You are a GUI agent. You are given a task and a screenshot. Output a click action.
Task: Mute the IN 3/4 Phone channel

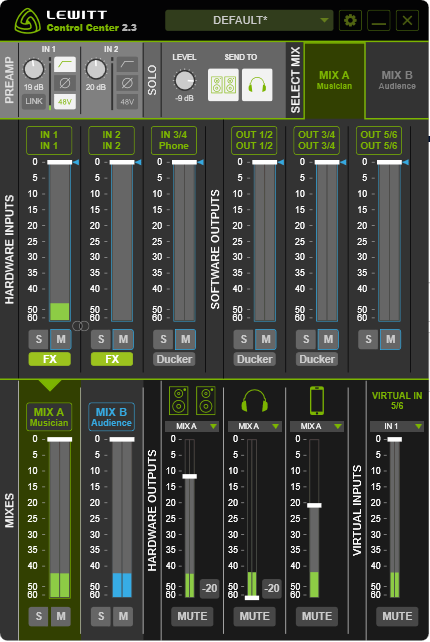(185, 339)
